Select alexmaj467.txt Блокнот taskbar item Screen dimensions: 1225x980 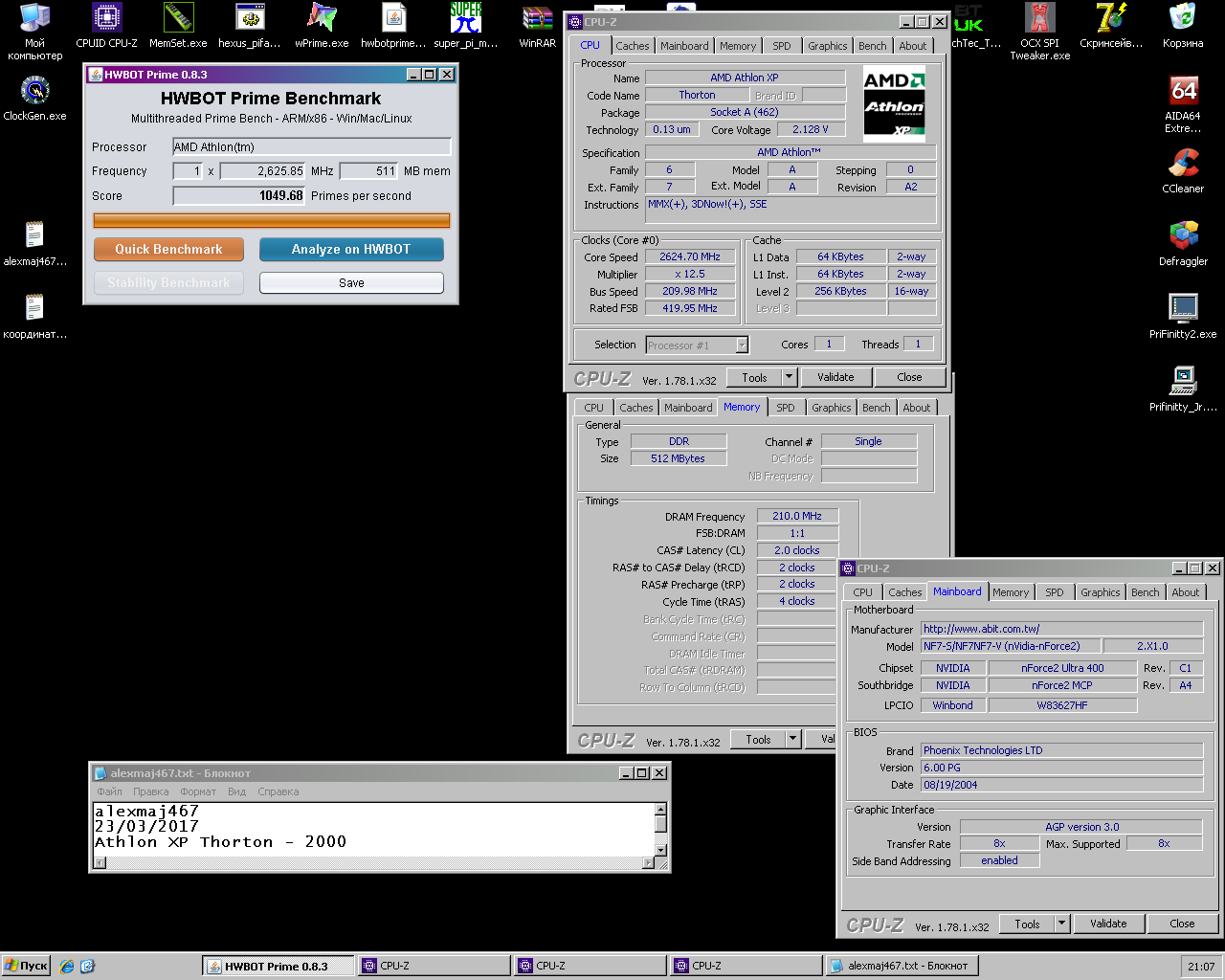pos(902,966)
